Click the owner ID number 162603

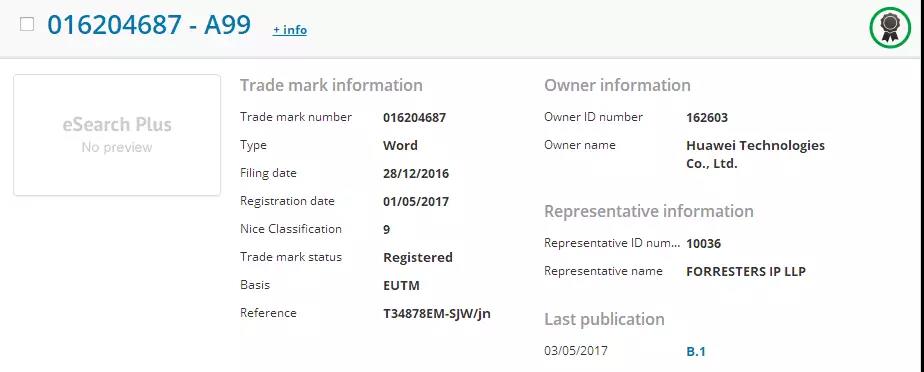(x=707, y=117)
